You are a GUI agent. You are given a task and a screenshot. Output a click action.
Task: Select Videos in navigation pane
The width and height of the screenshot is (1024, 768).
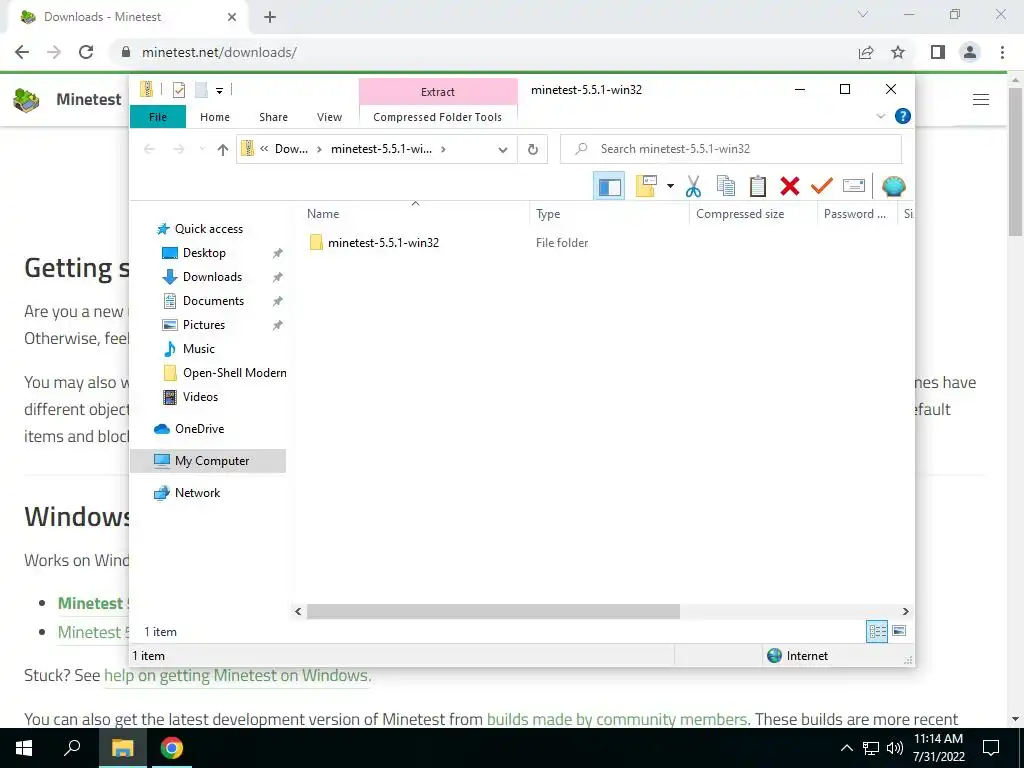[200, 397]
